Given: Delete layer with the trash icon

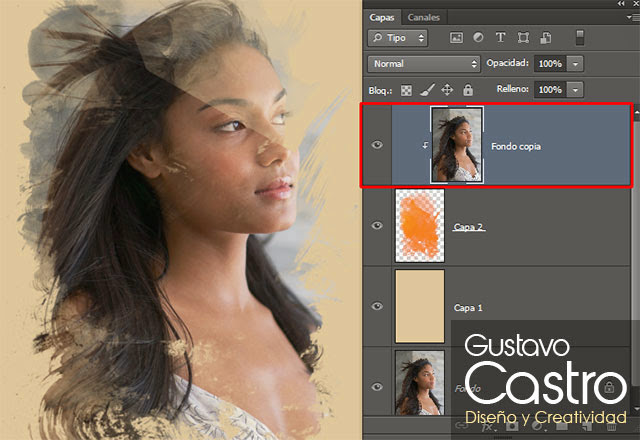Looking at the screenshot, I should (x=611, y=427).
